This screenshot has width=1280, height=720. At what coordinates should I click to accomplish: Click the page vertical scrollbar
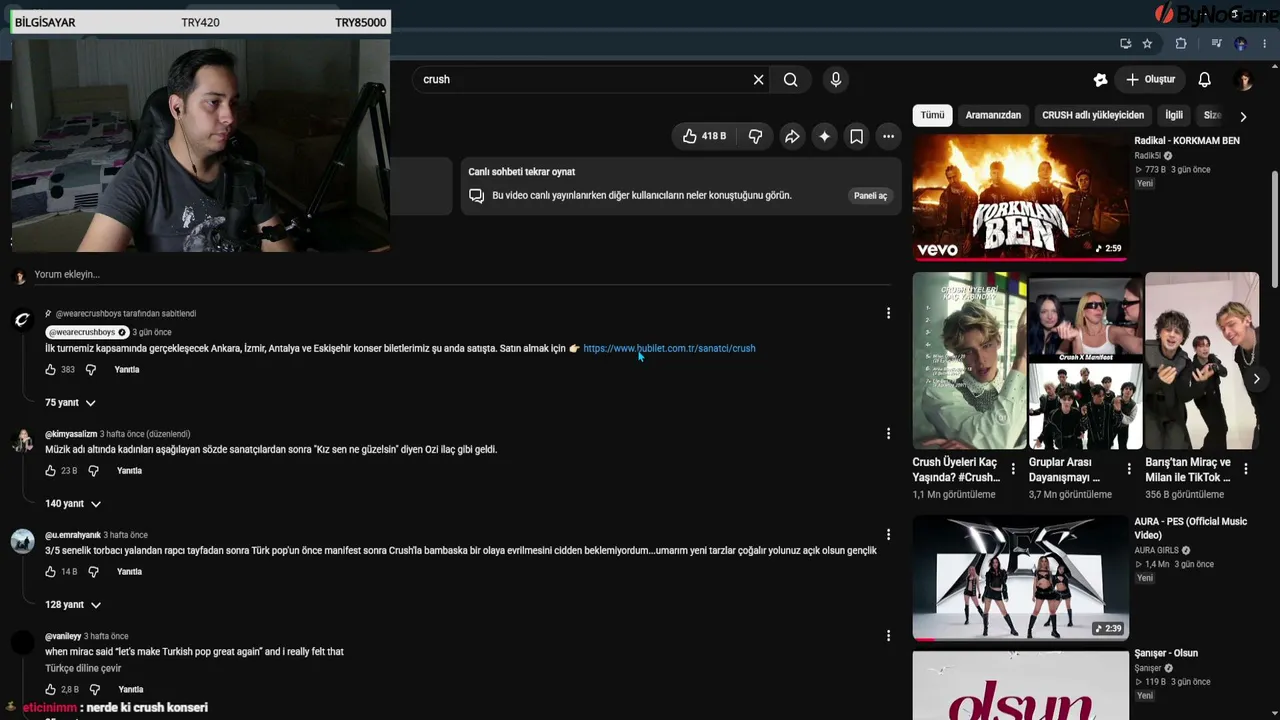(x=1274, y=230)
